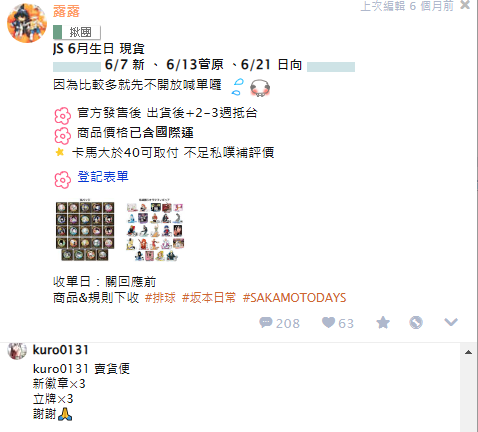Open kuro0131's avatar in replies

pos(17,351)
